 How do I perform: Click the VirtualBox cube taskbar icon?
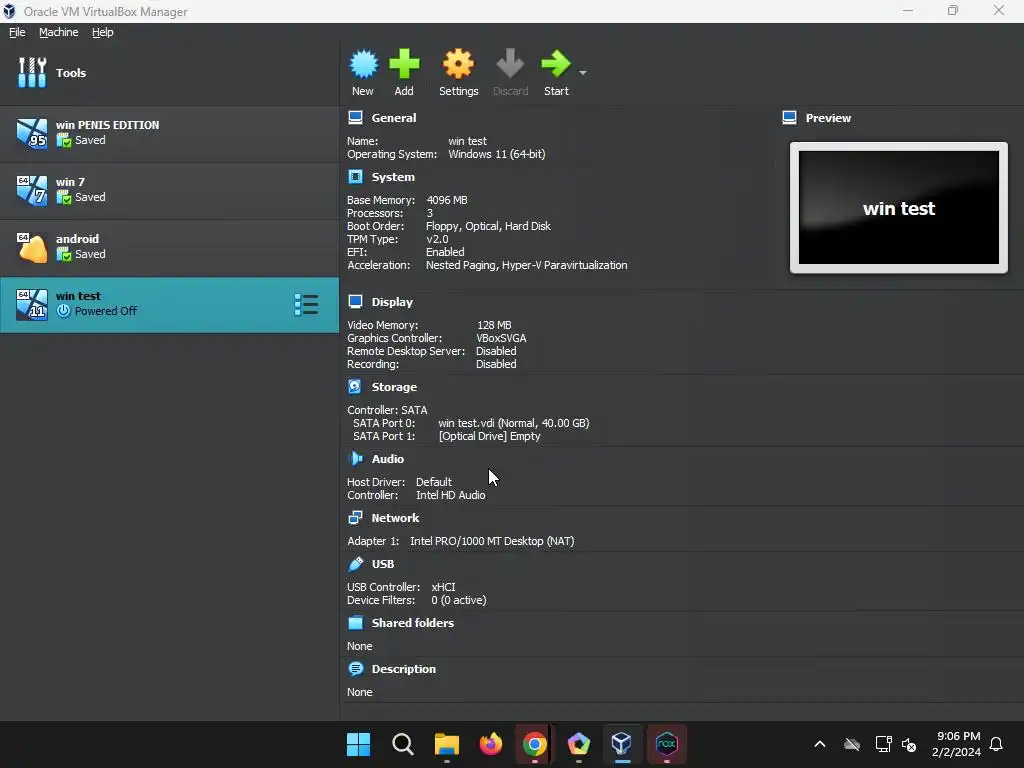pos(622,744)
